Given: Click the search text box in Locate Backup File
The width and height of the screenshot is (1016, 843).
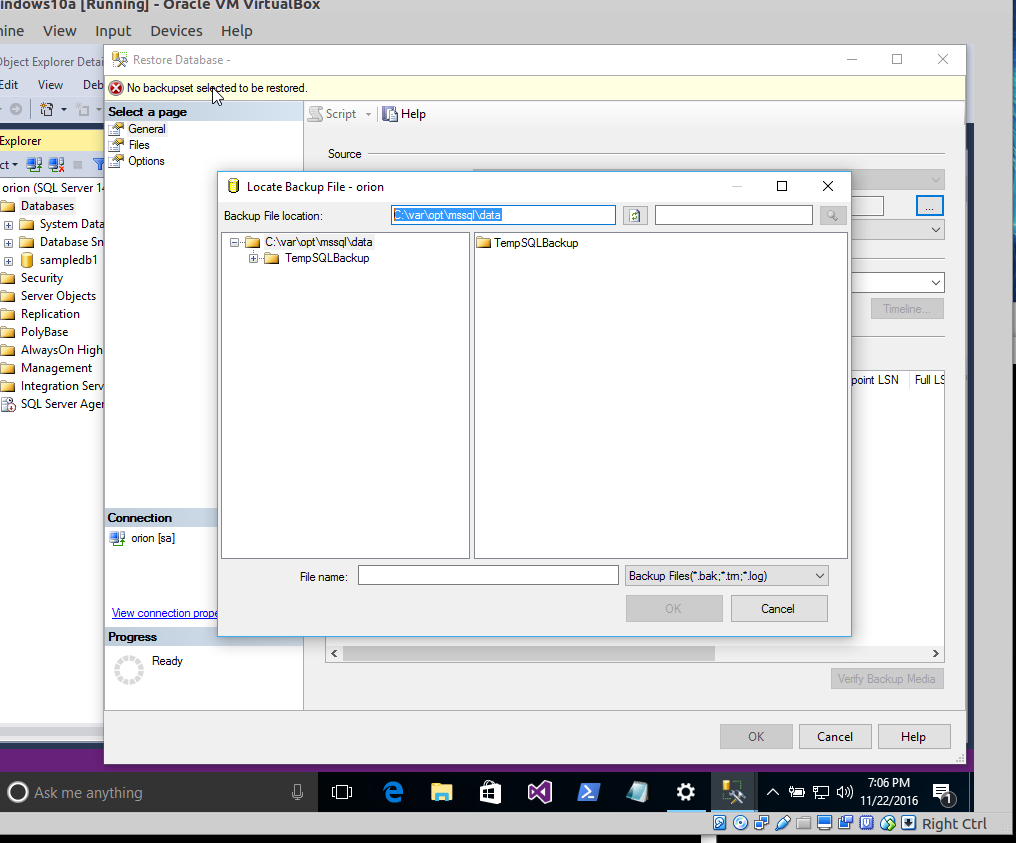Looking at the screenshot, I should pyautogui.click(x=733, y=215).
